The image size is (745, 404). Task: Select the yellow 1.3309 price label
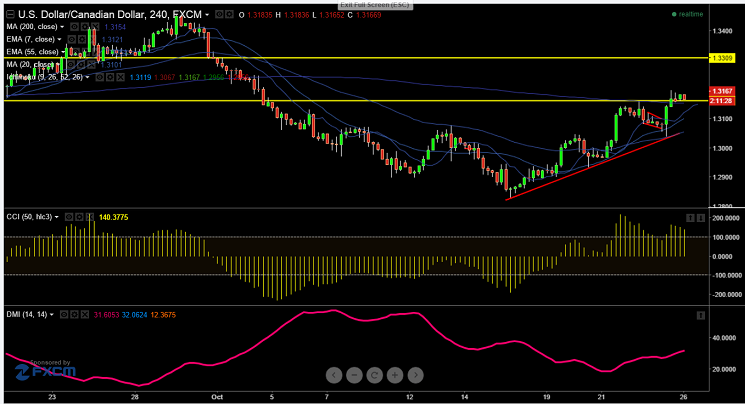721,58
